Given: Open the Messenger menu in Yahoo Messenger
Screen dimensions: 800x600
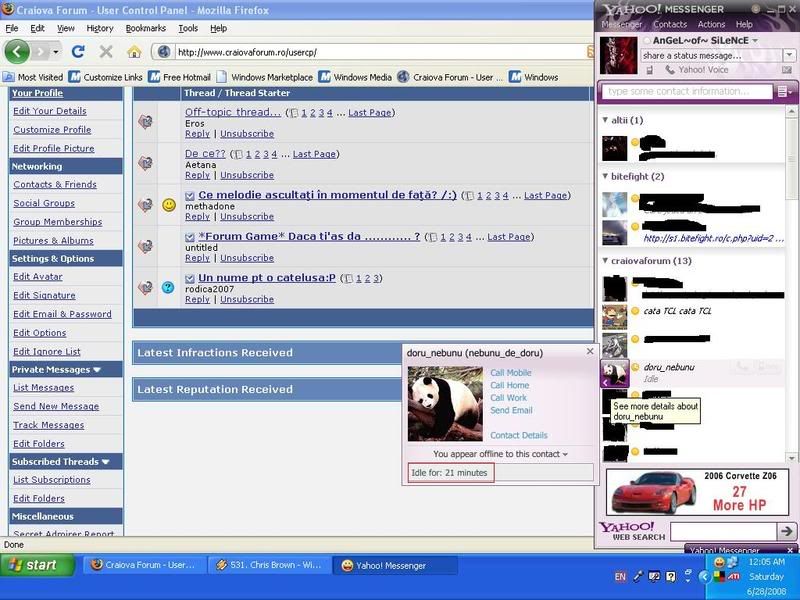Looking at the screenshot, I should pos(621,24).
